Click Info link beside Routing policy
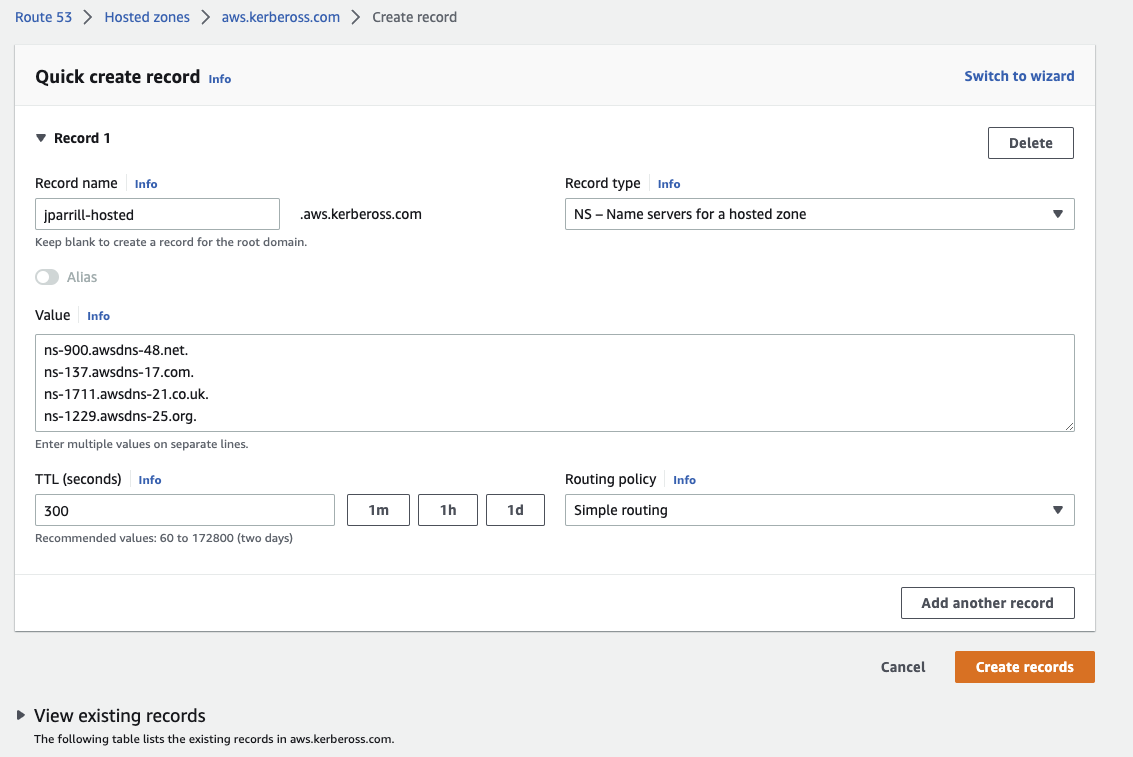The height and width of the screenshot is (757, 1133). coord(684,480)
